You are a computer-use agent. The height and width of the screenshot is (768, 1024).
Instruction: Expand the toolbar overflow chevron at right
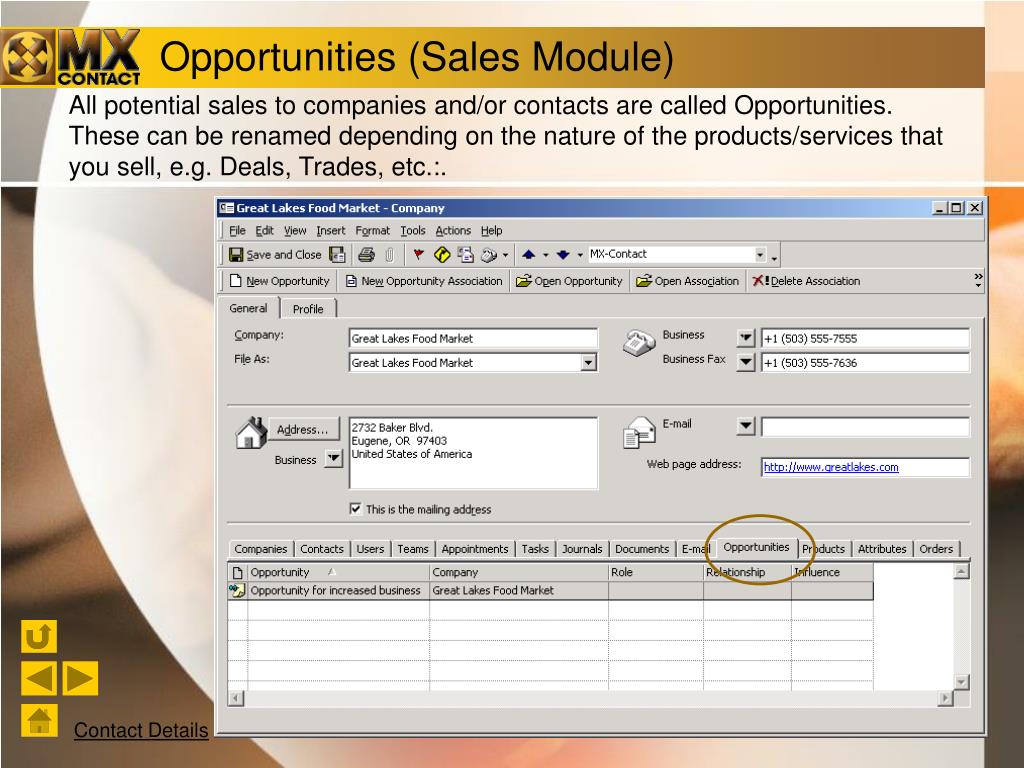coord(978,281)
